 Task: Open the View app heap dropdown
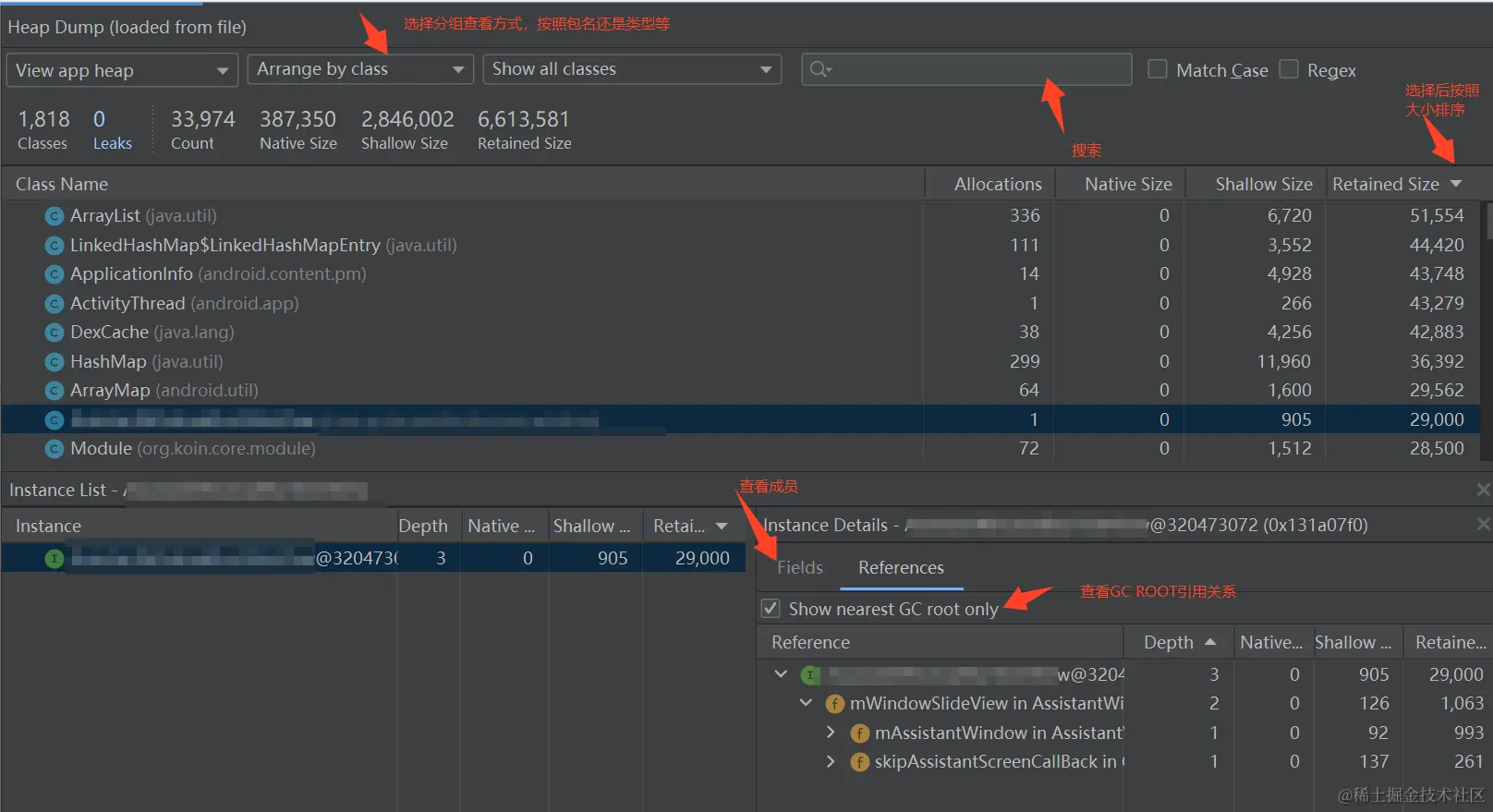(122, 70)
